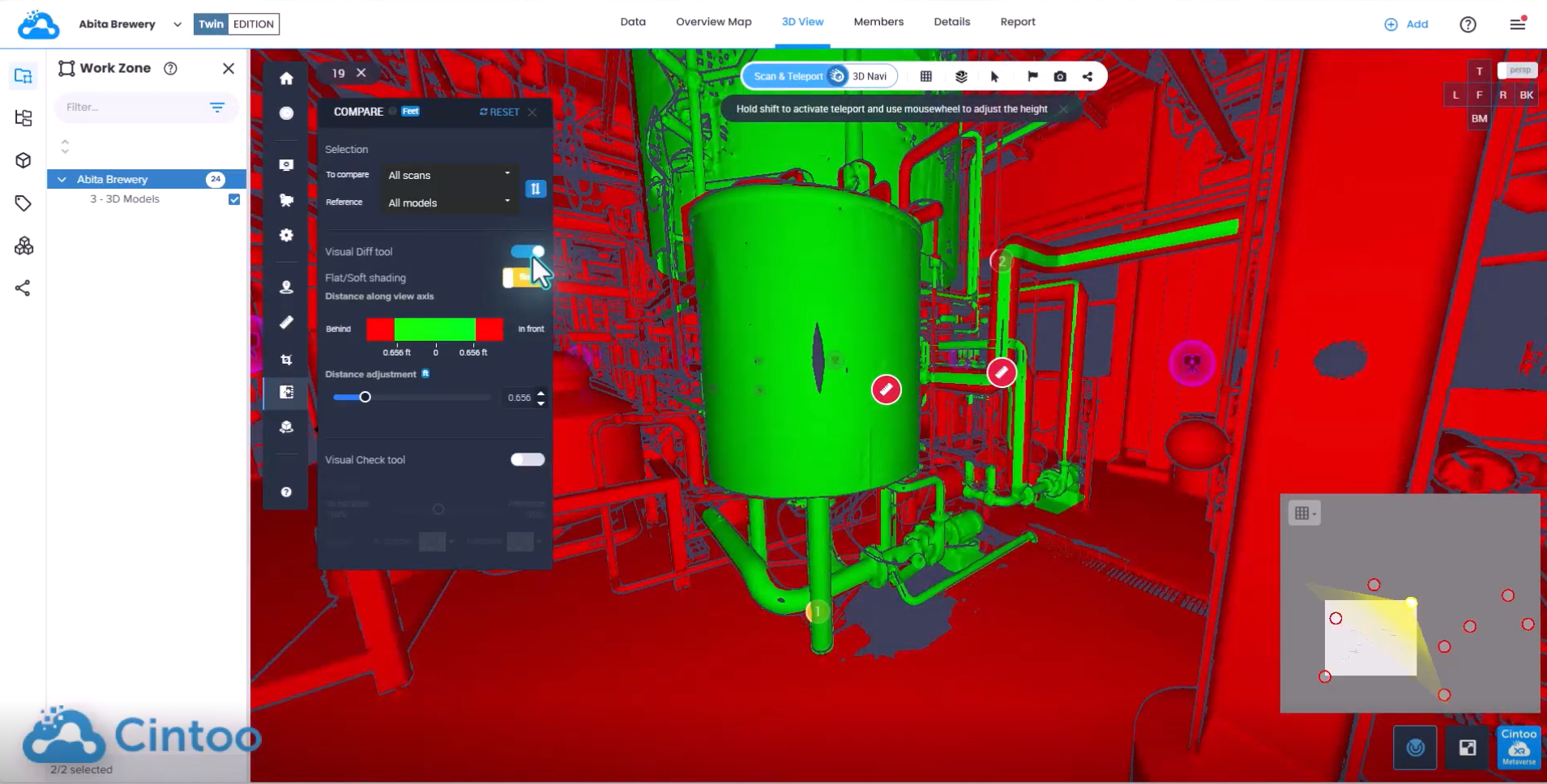Open the flag/annotation tool in the viewport toolbar

point(1031,76)
